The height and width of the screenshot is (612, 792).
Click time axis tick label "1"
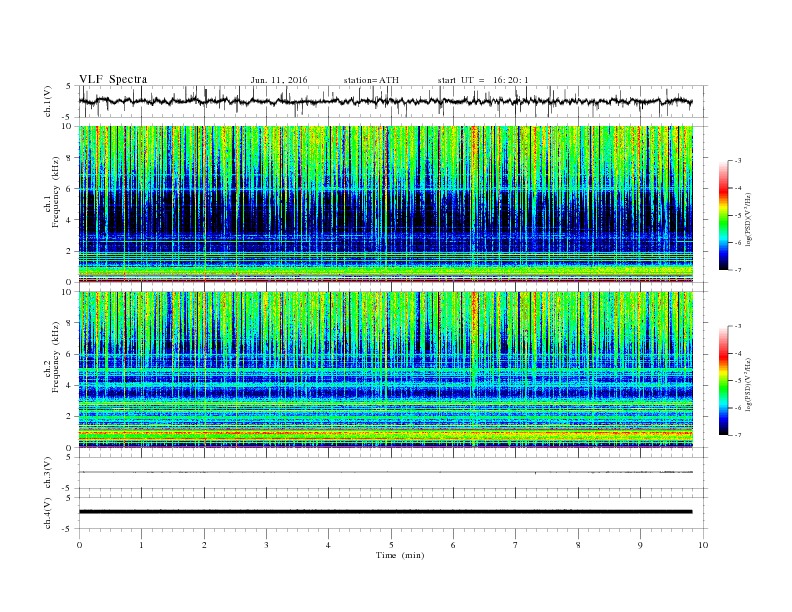coord(141,545)
